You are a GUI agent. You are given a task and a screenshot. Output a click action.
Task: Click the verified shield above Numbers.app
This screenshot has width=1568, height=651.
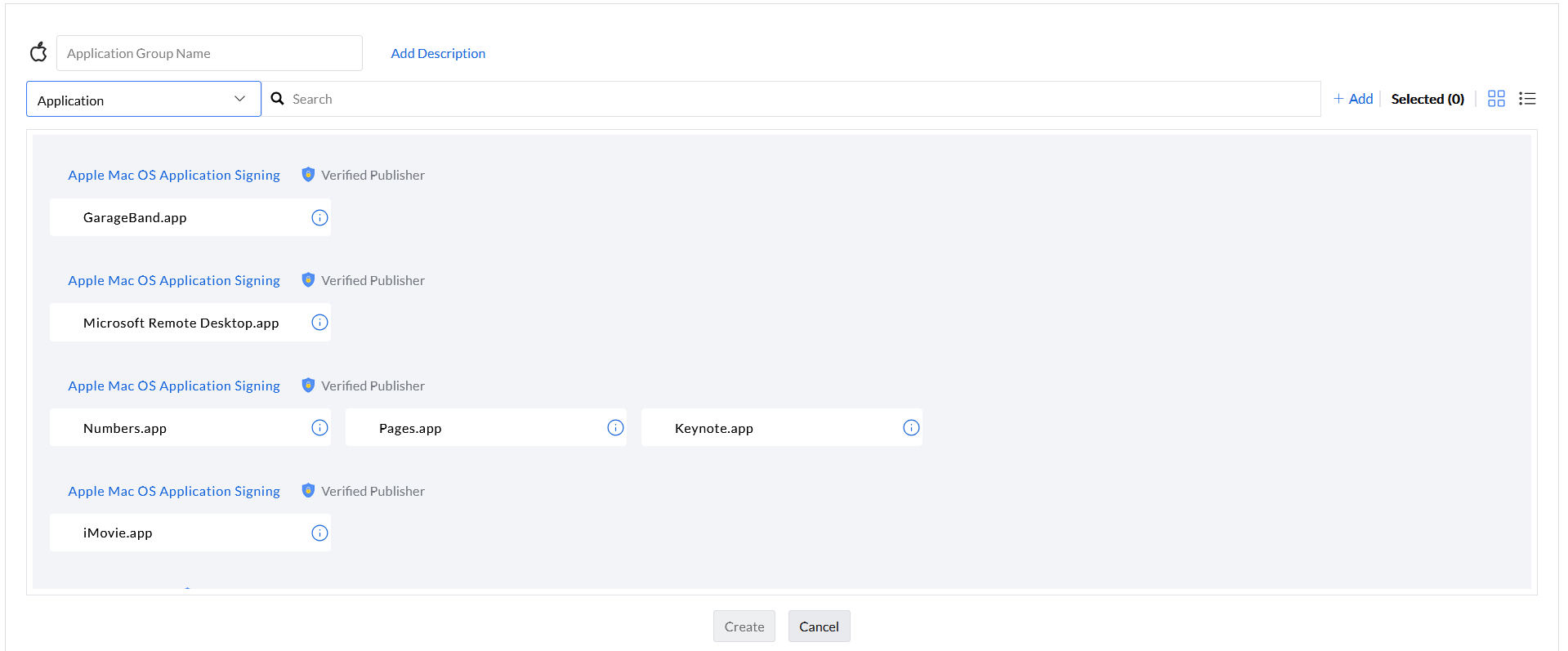point(308,385)
